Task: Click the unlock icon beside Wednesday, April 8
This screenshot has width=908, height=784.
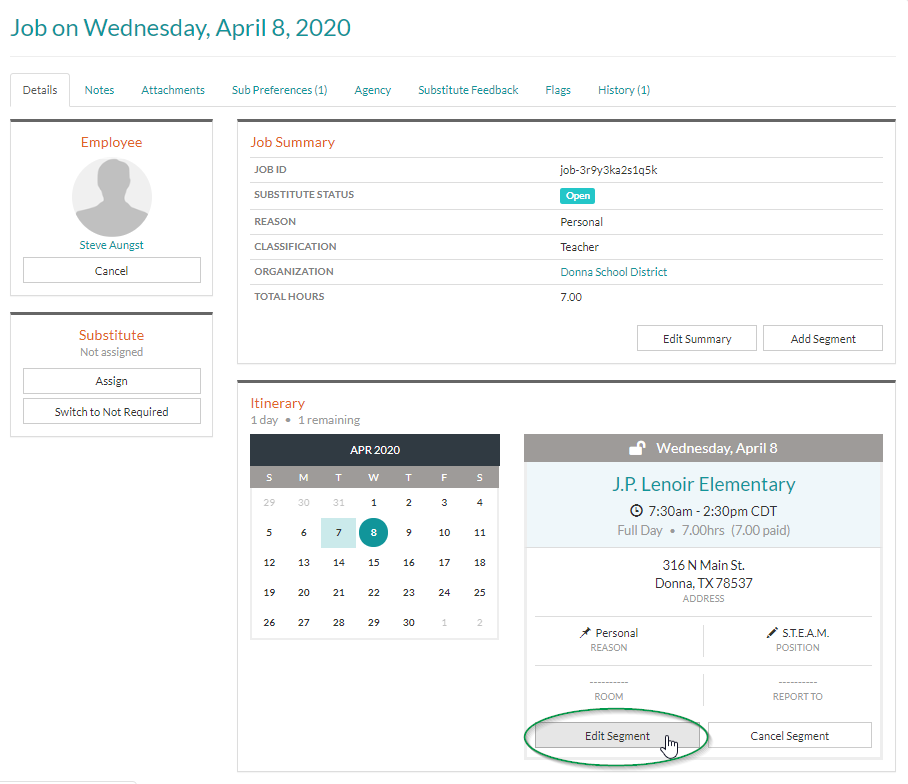Action: coord(637,448)
